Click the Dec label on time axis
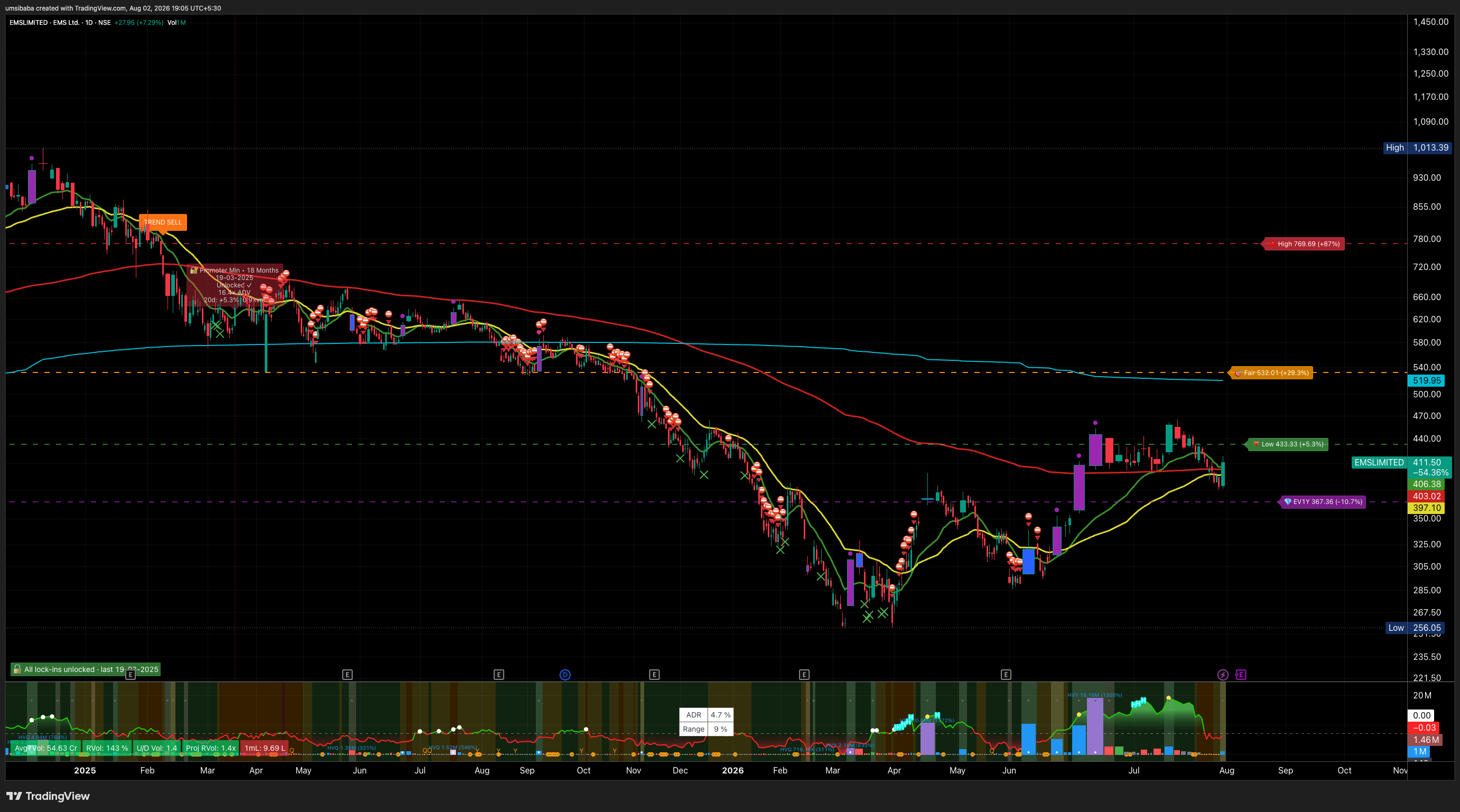The image size is (1460, 812). click(x=680, y=771)
